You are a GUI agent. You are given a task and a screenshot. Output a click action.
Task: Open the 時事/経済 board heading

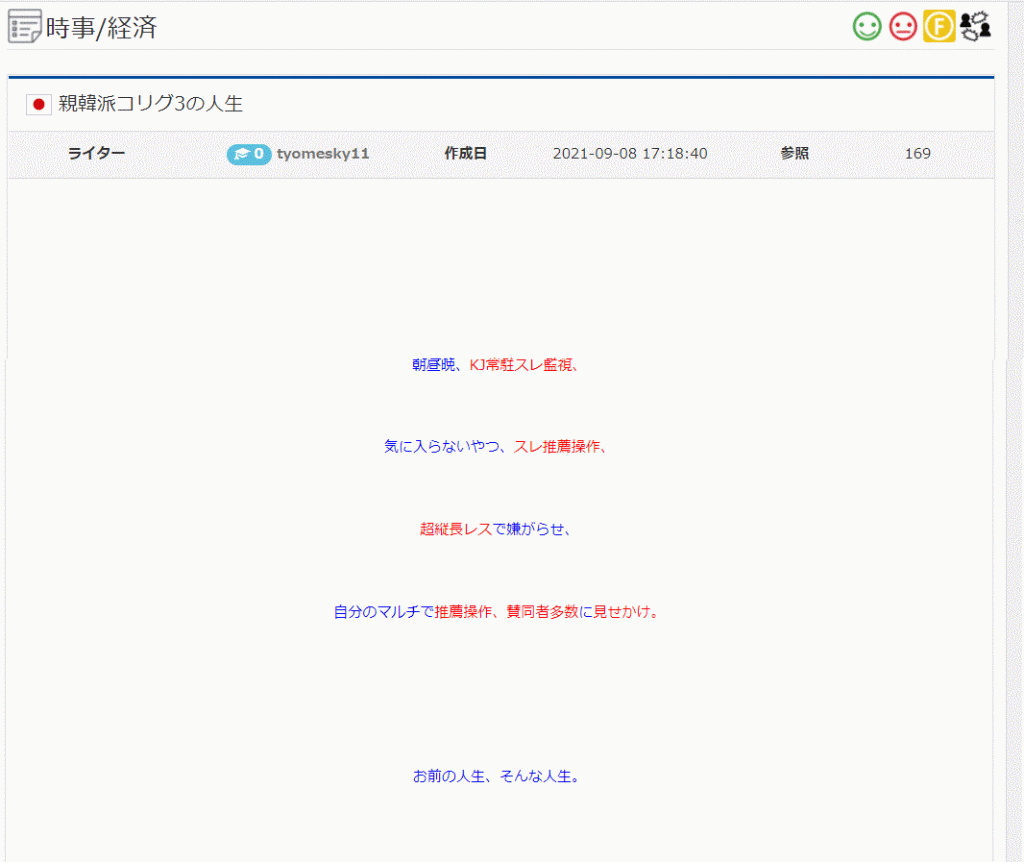pyautogui.click(x=101, y=27)
